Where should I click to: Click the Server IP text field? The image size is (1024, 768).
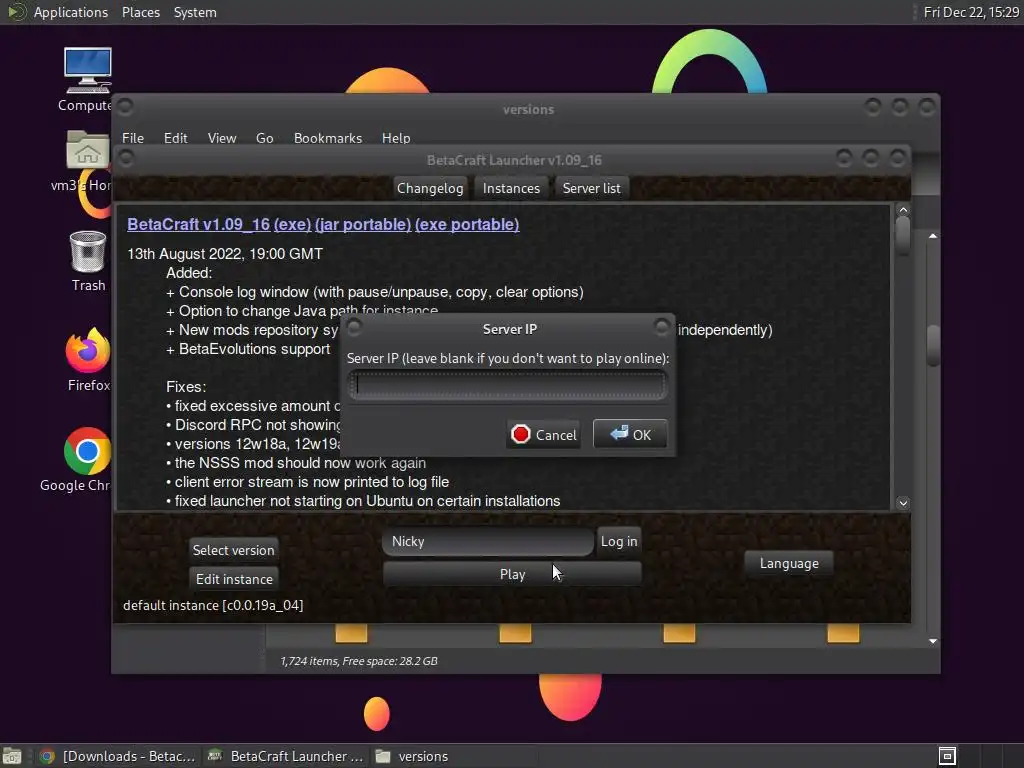(507, 385)
